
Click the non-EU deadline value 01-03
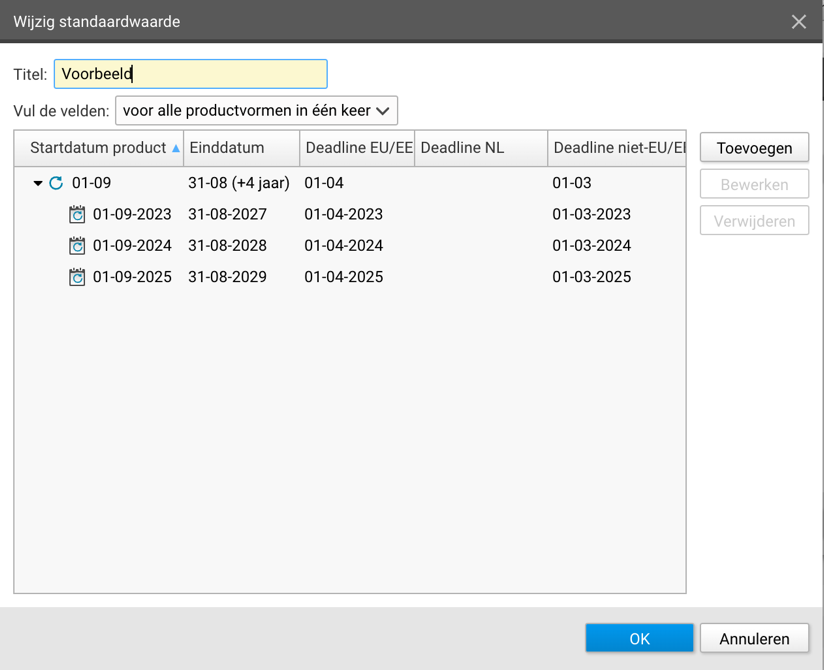click(572, 183)
